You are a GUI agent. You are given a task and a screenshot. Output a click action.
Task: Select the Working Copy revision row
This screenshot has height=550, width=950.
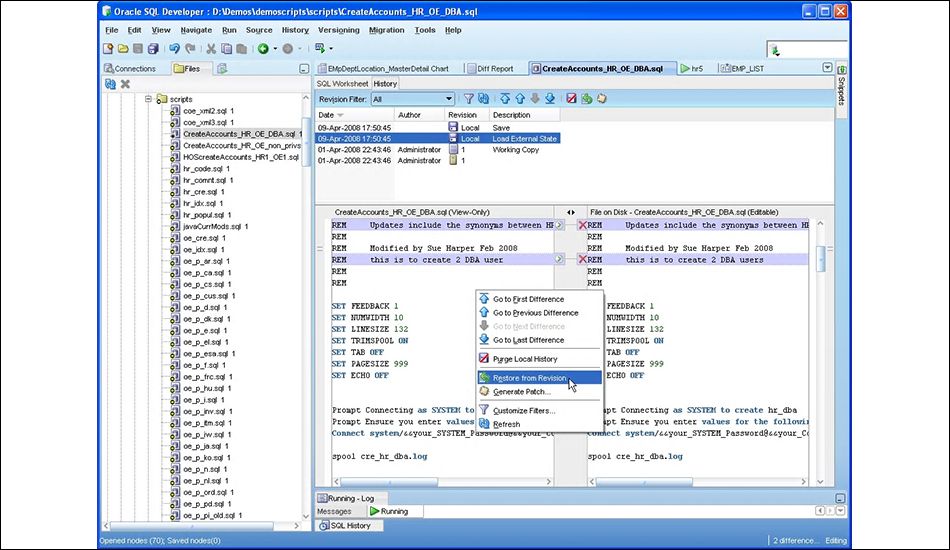437,150
